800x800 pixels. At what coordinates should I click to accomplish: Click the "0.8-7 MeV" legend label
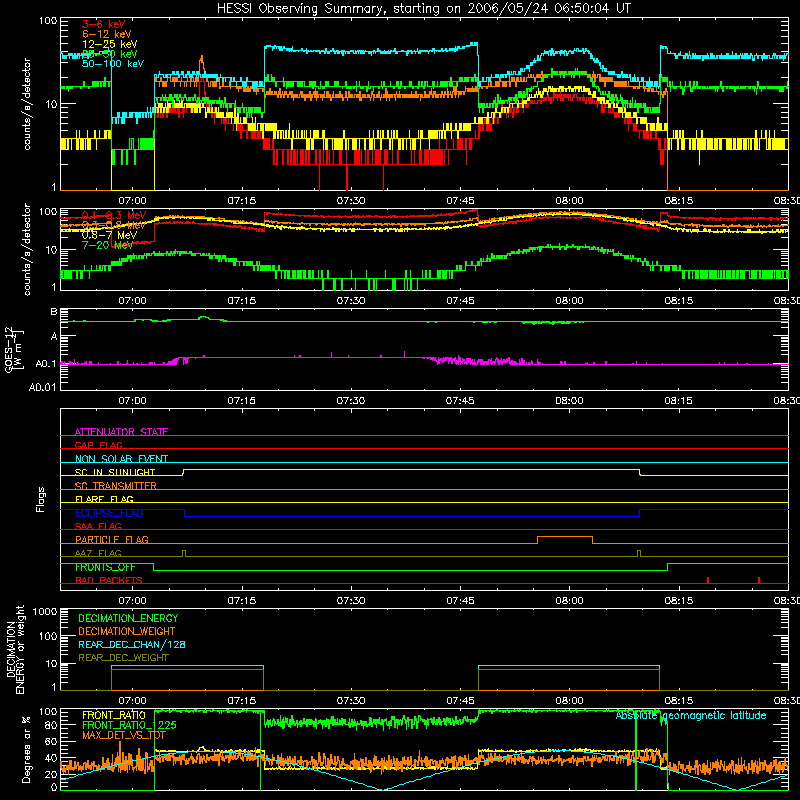click(x=110, y=235)
